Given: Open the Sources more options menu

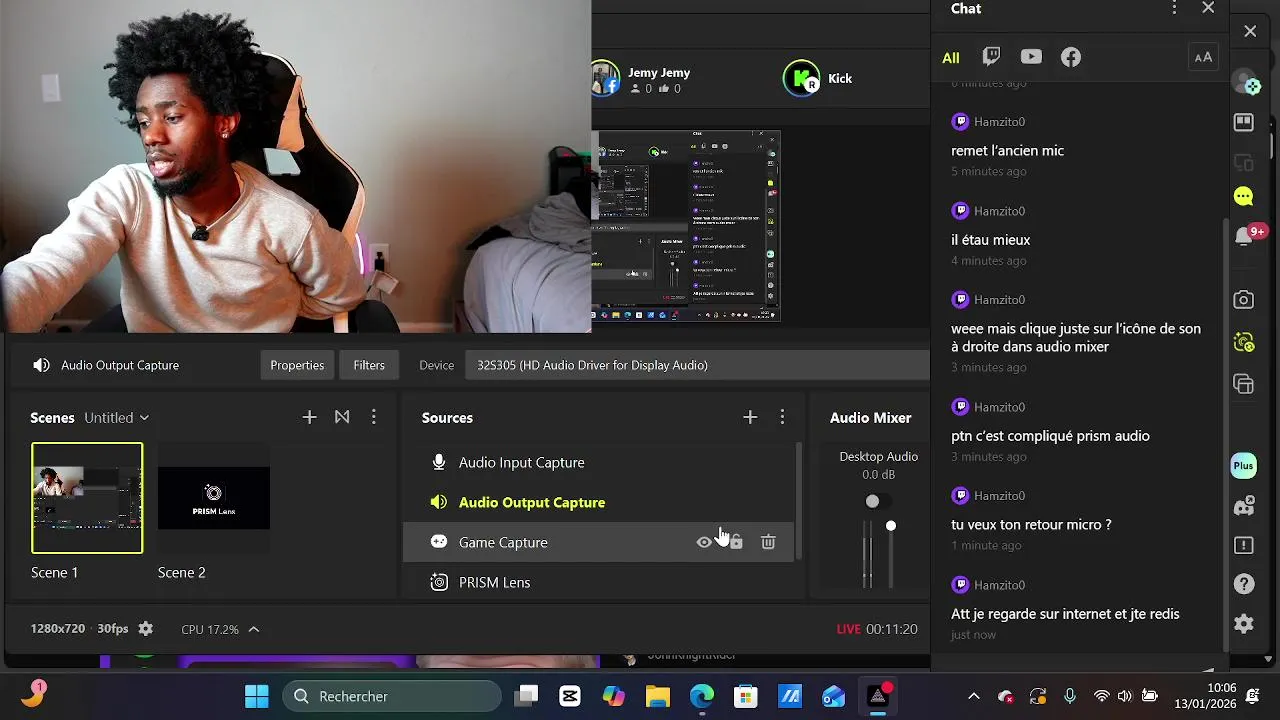Looking at the screenshot, I should [782, 417].
